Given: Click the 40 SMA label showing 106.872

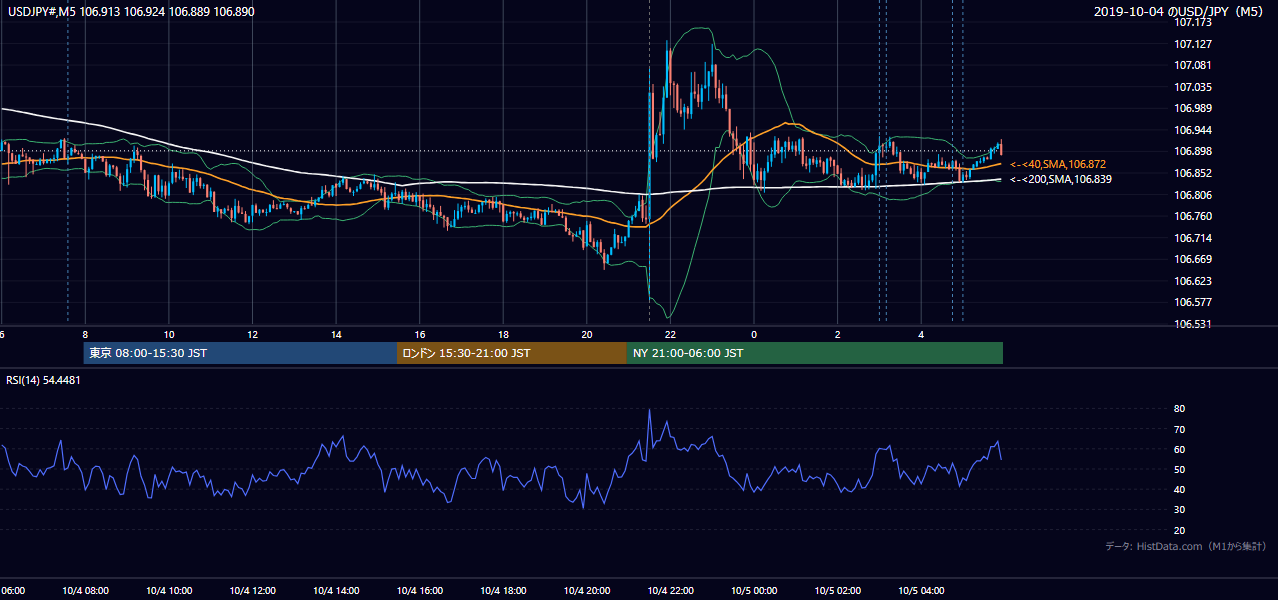Looking at the screenshot, I should tap(1058, 164).
